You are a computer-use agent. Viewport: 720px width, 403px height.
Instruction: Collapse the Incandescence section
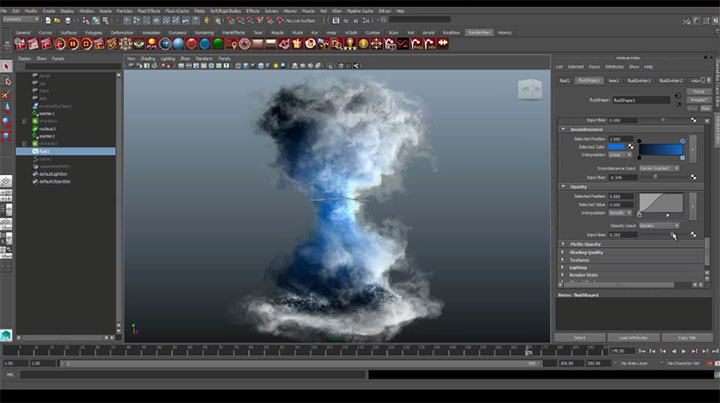pyautogui.click(x=563, y=129)
